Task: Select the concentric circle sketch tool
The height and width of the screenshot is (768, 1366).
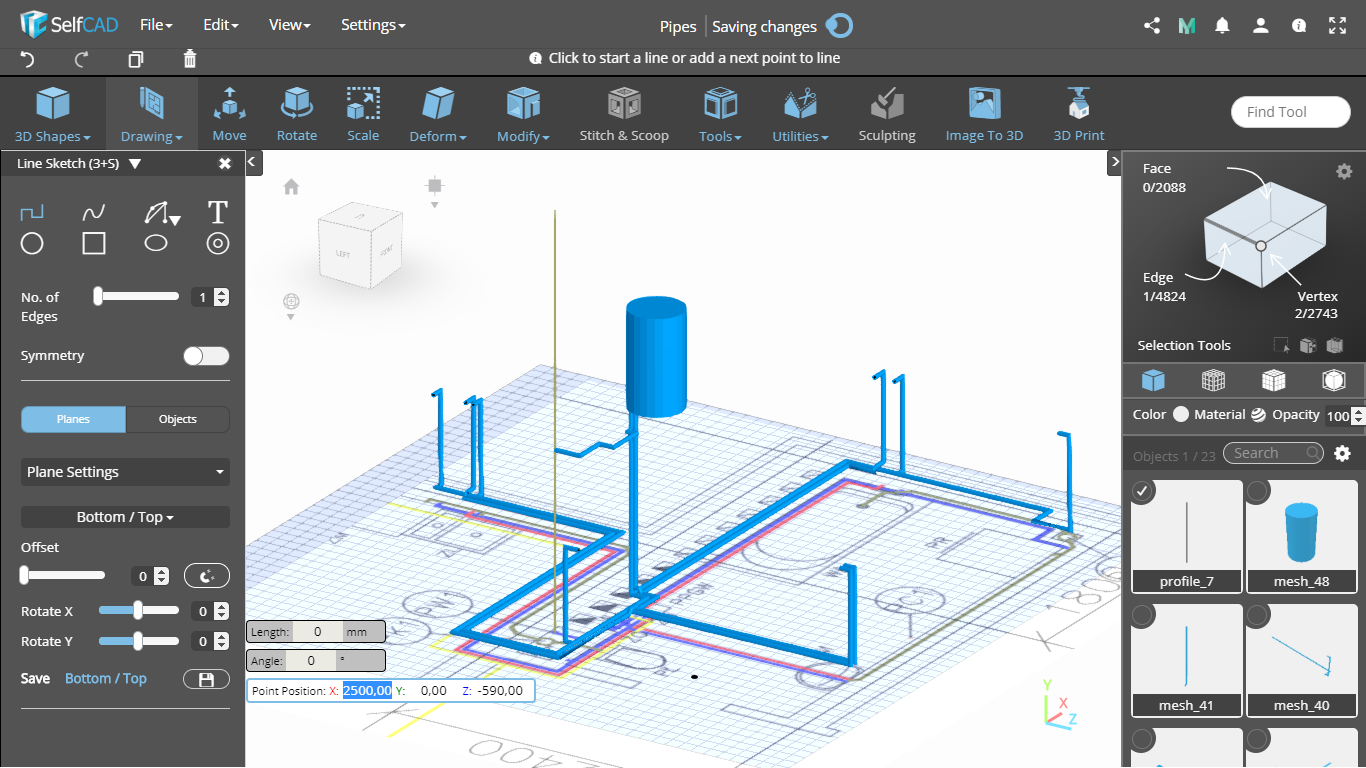Action: [x=218, y=243]
